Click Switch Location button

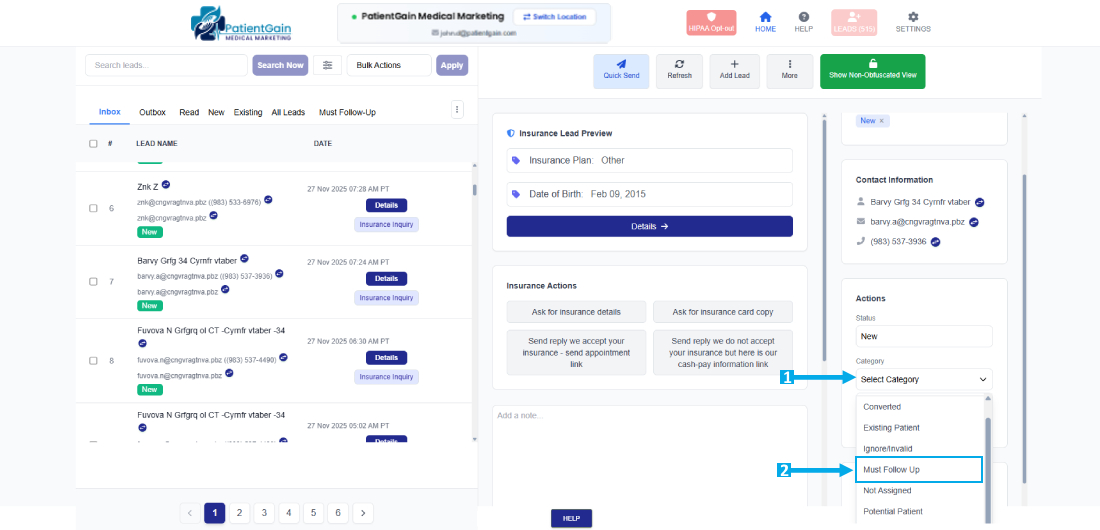[x=554, y=17]
